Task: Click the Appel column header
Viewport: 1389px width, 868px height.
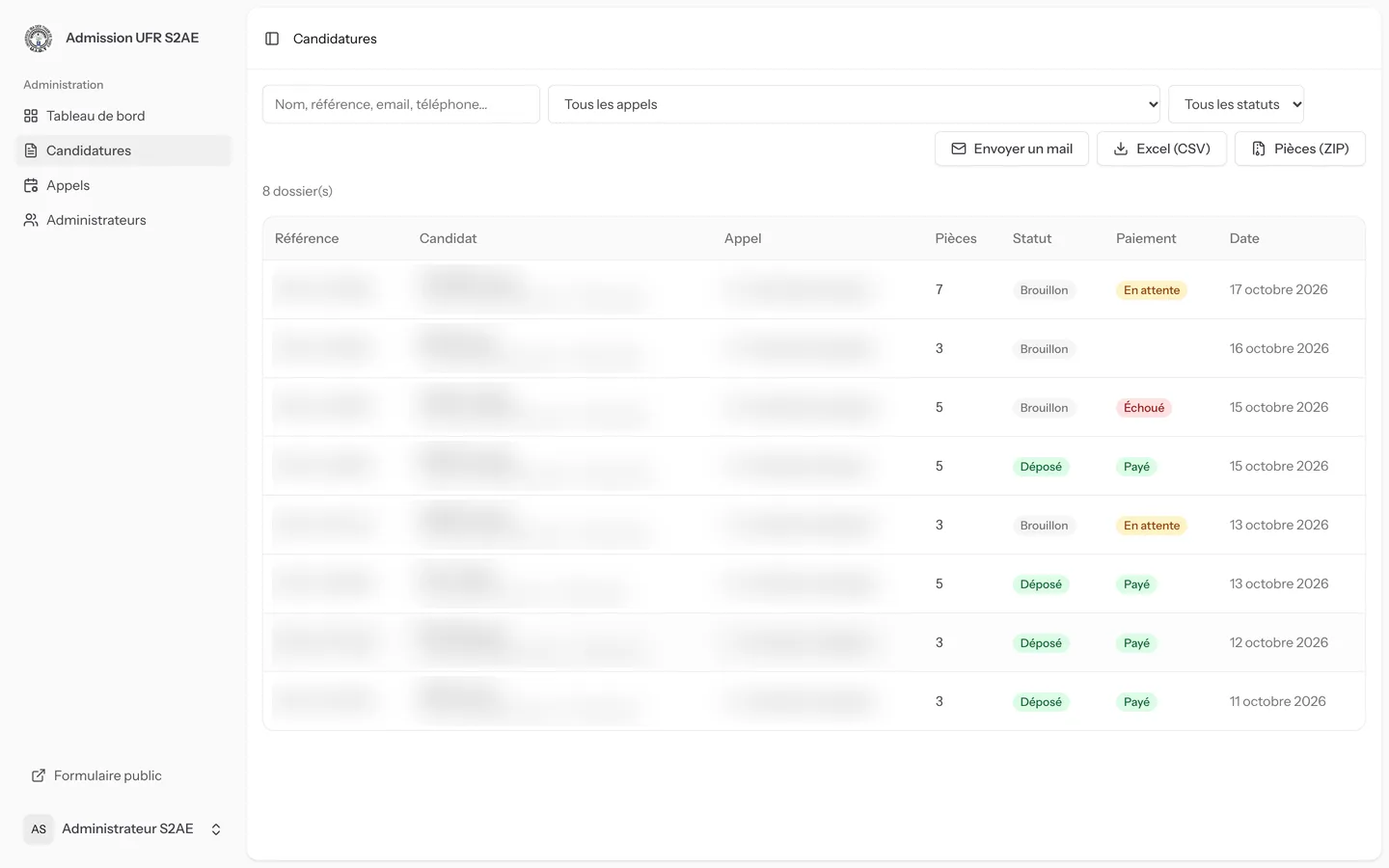Action: [743, 238]
